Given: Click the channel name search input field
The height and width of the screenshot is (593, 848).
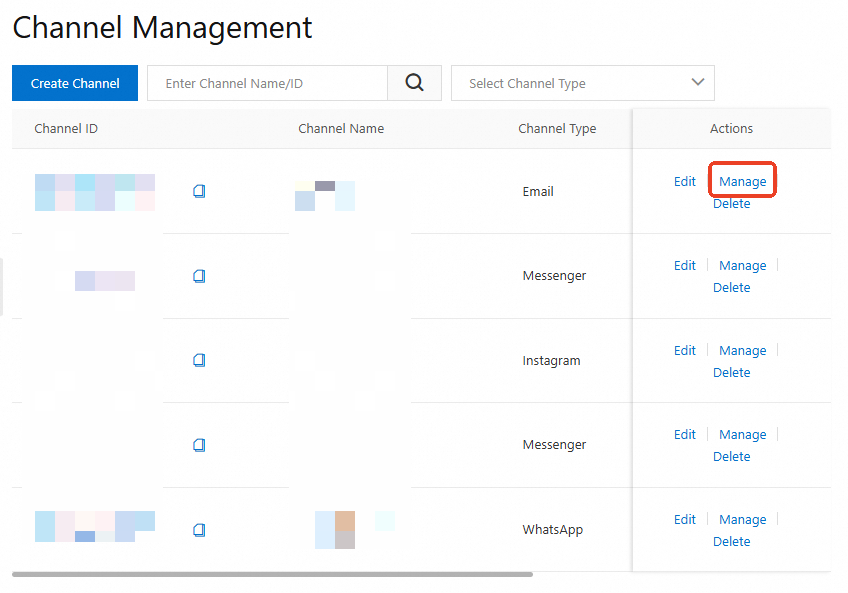Looking at the screenshot, I should point(267,83).
